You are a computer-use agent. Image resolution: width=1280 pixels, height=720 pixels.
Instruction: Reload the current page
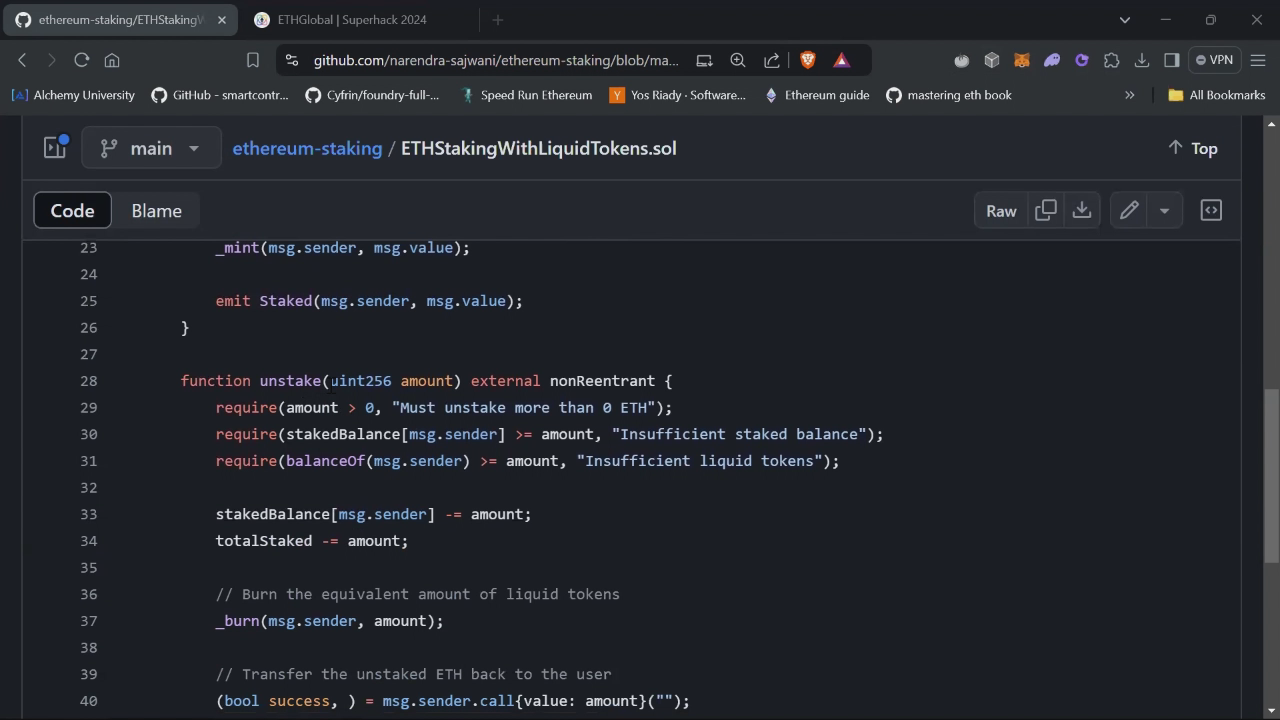pos(82,60)
